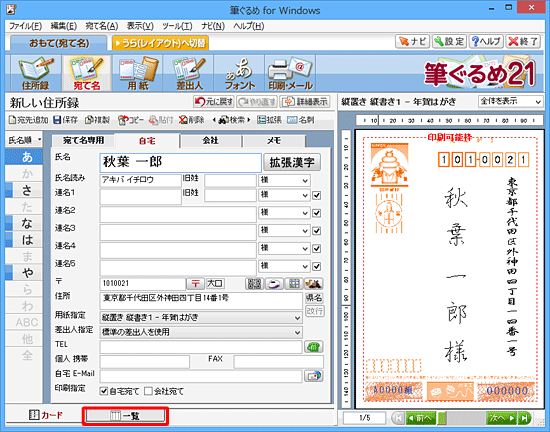
Task: Click the green telephone icon beside TEL
Action: coord(314,347)
